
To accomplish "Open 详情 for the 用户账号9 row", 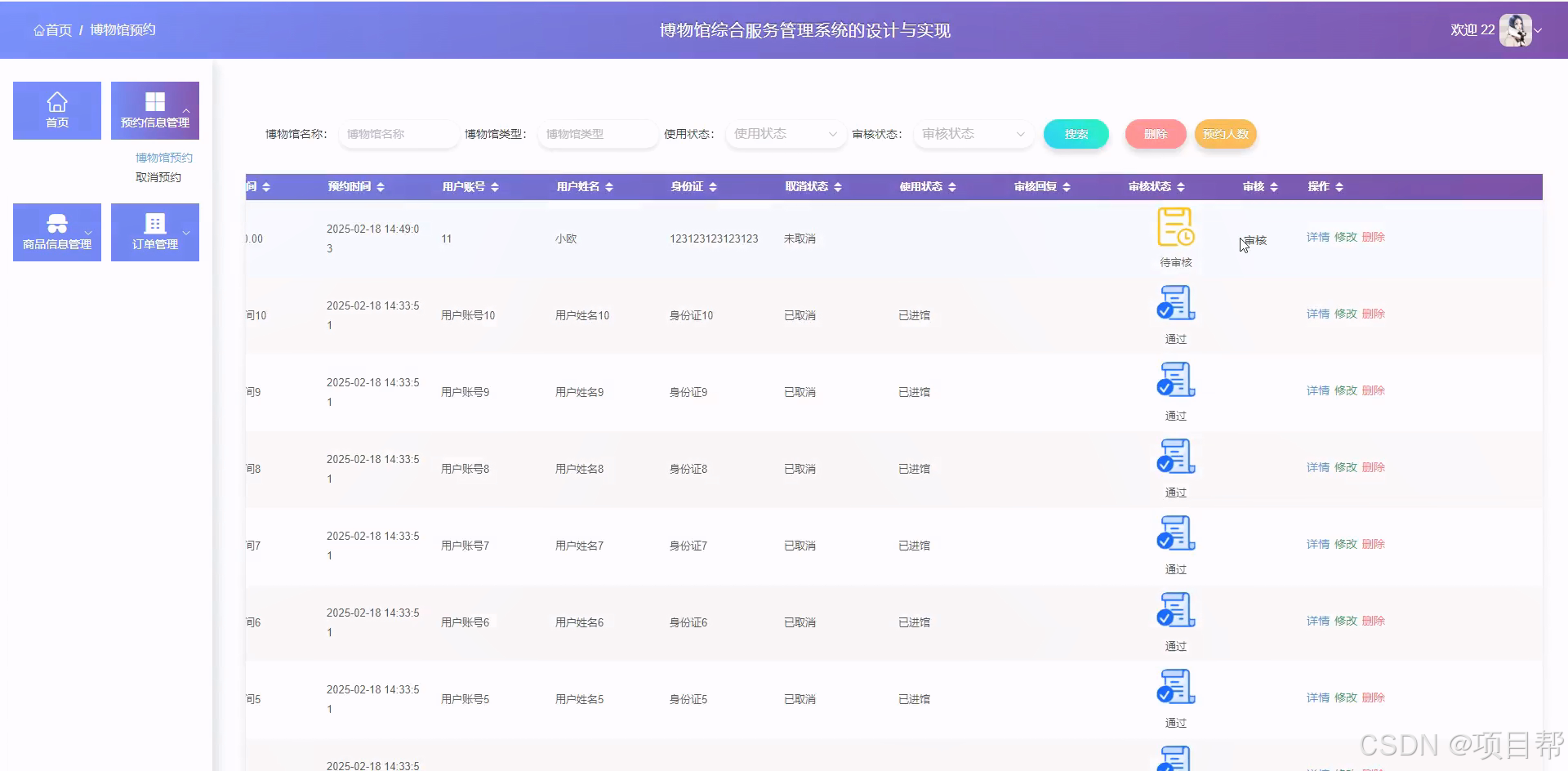I will pos(1318,390).
